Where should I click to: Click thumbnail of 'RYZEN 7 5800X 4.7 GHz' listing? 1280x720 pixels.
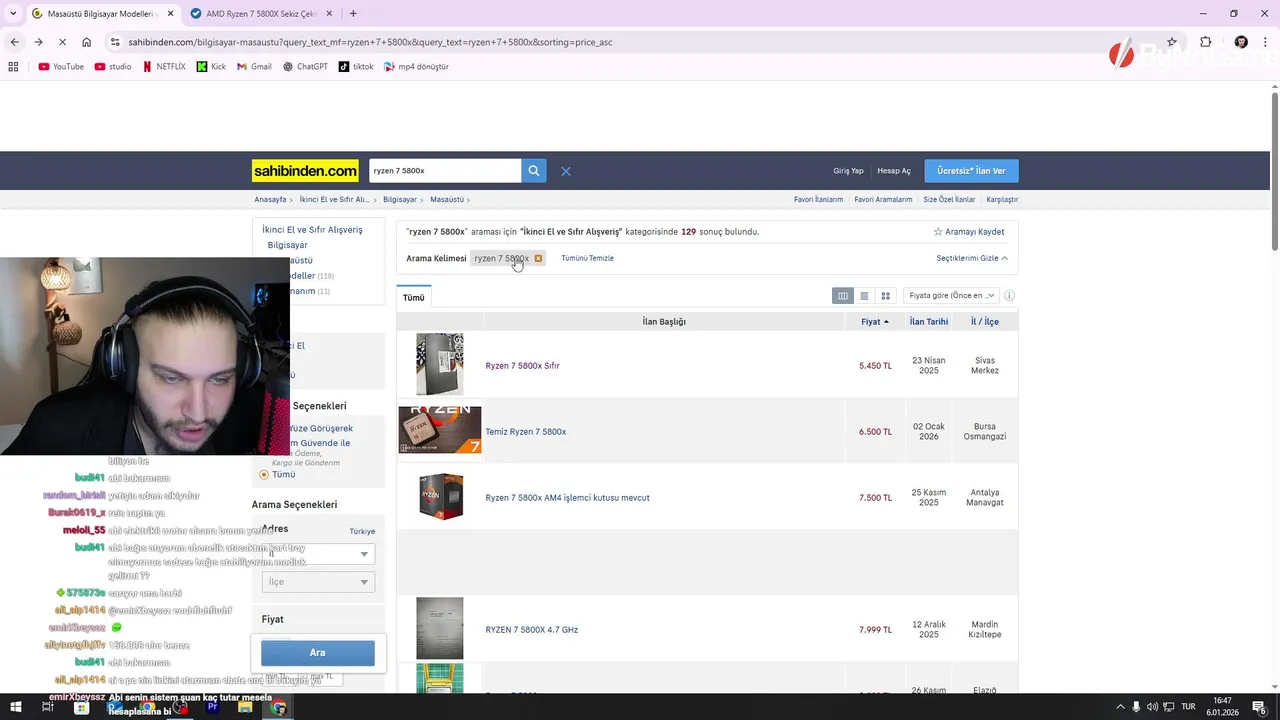[440, 628]
